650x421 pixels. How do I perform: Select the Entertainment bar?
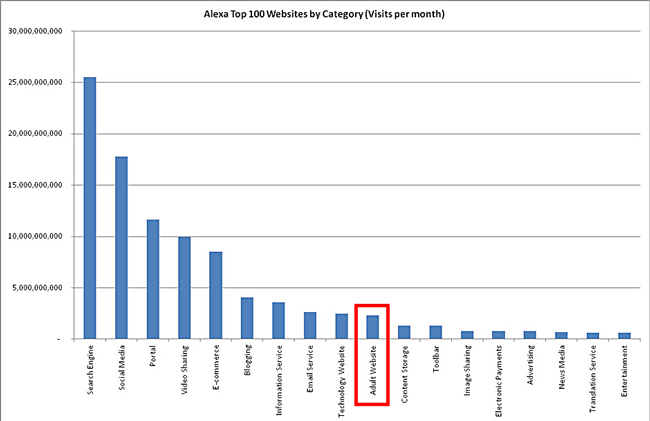(x=624, y=336)
